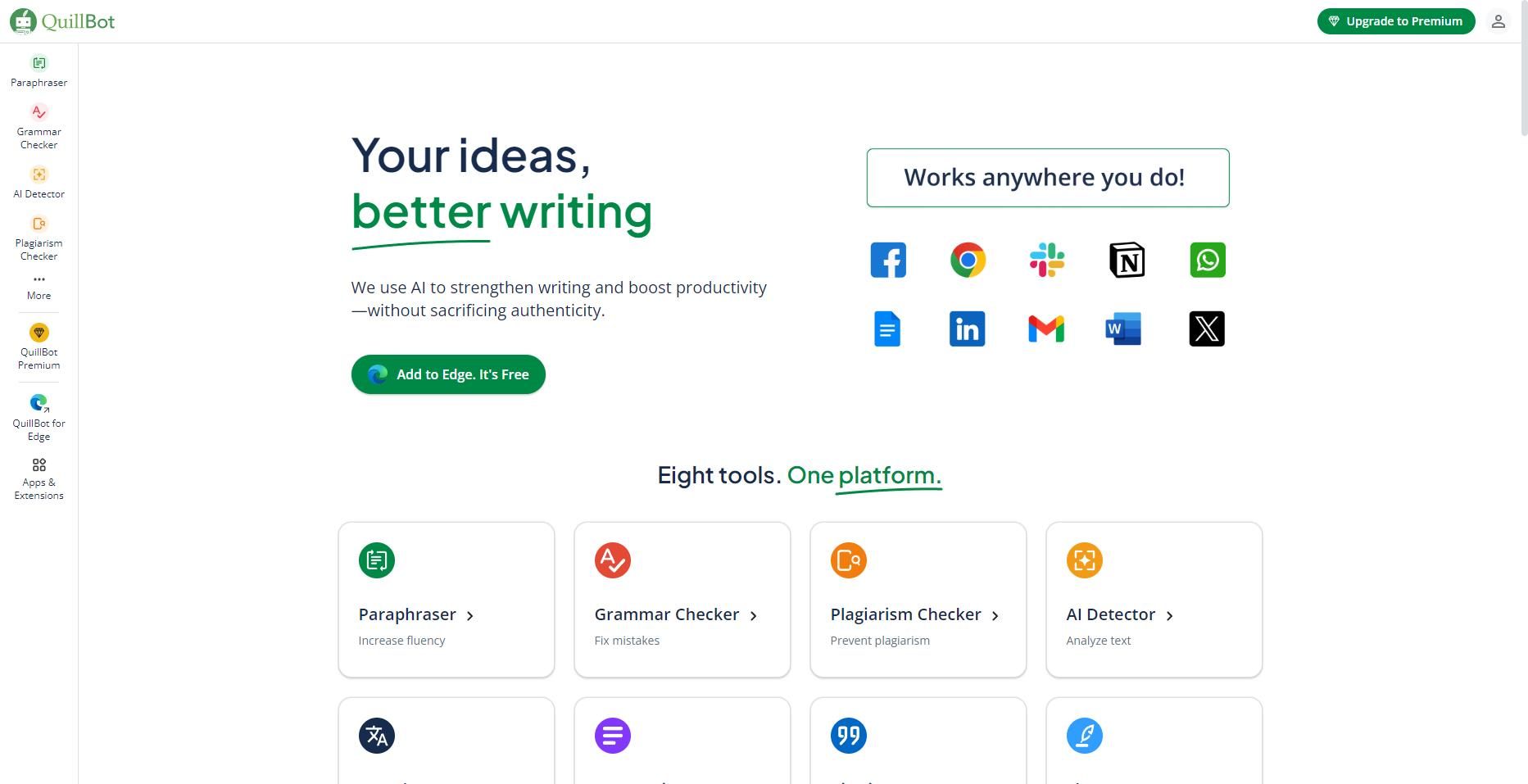
Task: Open Plagiarism Checker from the sidebar
Action: [x=39, y=238]
